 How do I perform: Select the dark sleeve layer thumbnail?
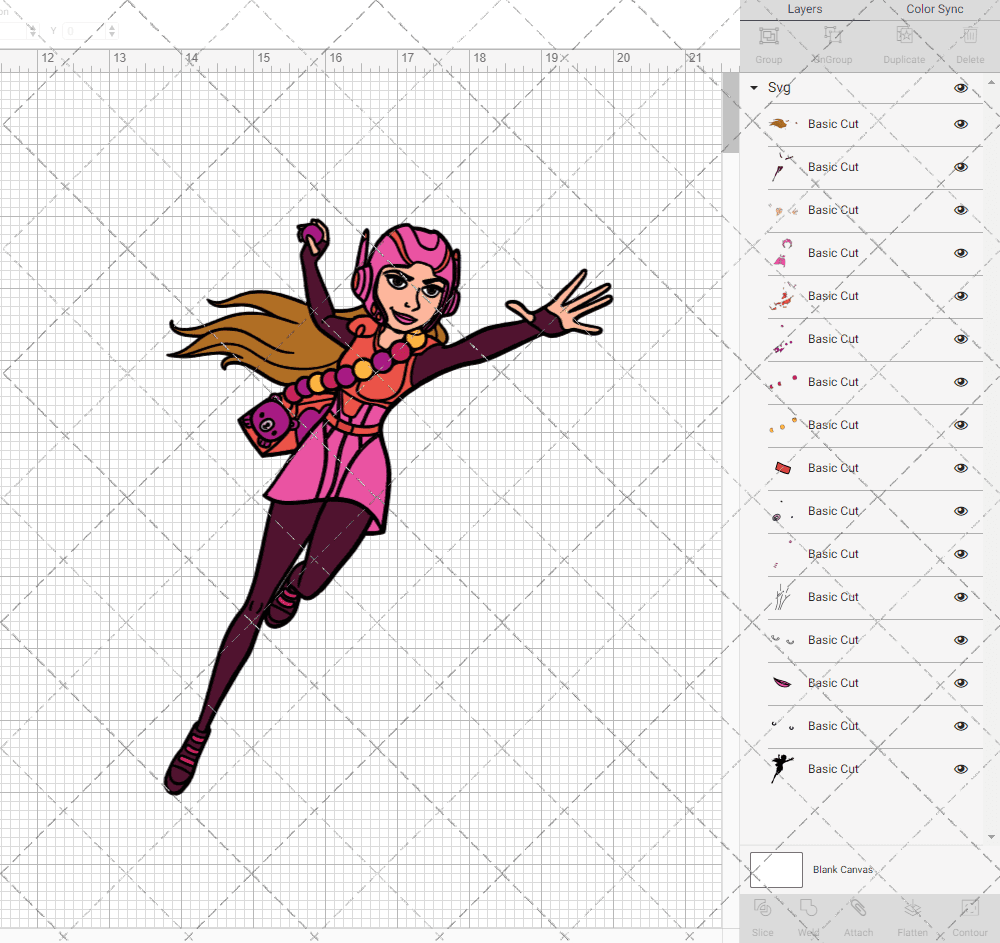pyautogui.click(x=783, y=167)
